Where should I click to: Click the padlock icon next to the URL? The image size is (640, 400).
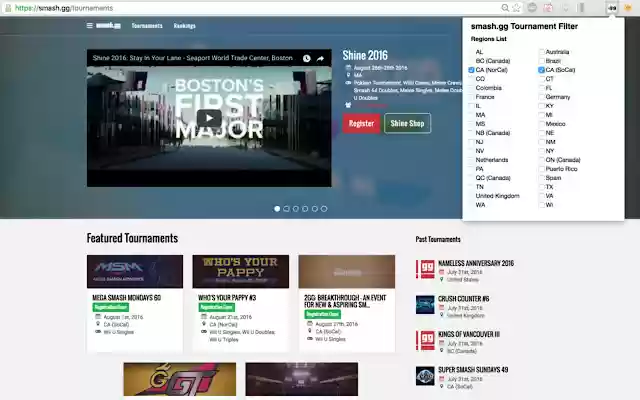[8, 8]
